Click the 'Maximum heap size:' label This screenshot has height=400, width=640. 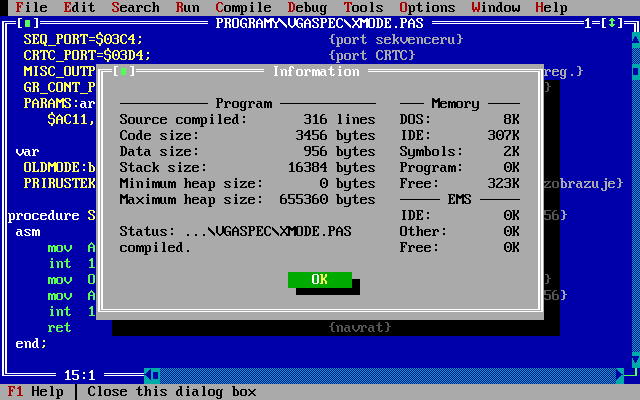191,200
